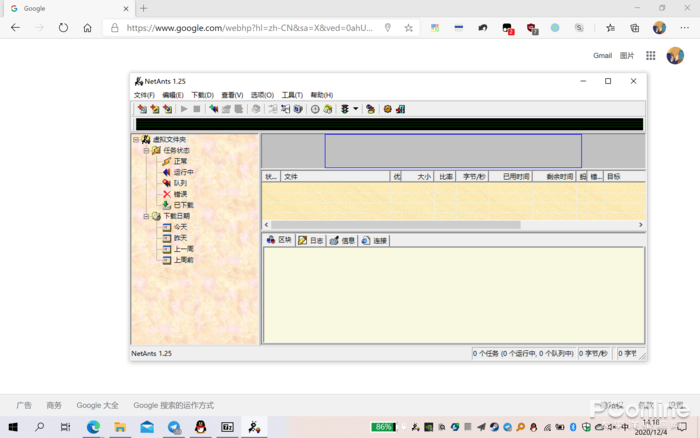Screen dimensions: 700x438
Task: Collapse the 任务状态 tree node
Action: click(146, 150)
